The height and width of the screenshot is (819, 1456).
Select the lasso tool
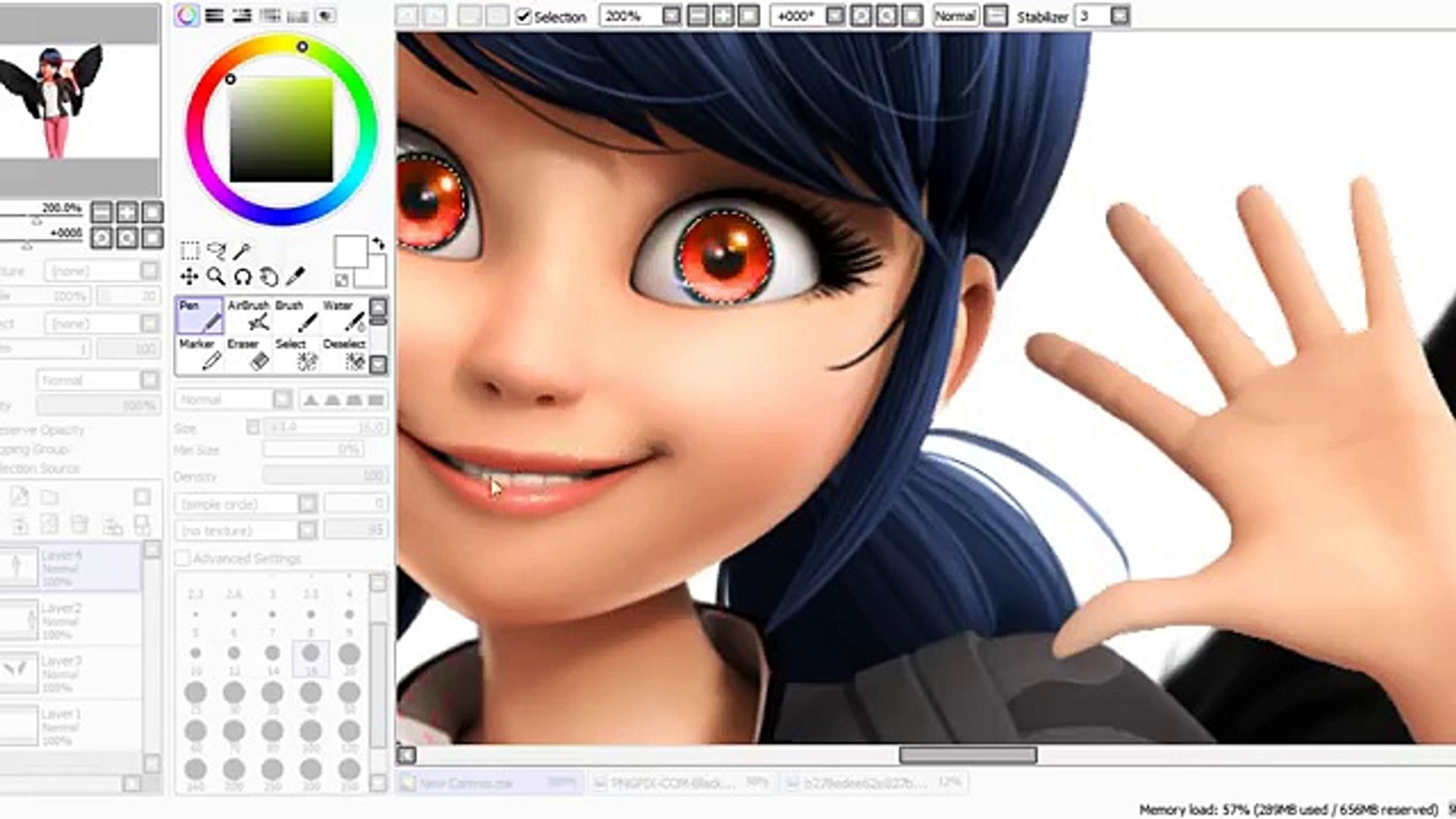tap(216, 251)
